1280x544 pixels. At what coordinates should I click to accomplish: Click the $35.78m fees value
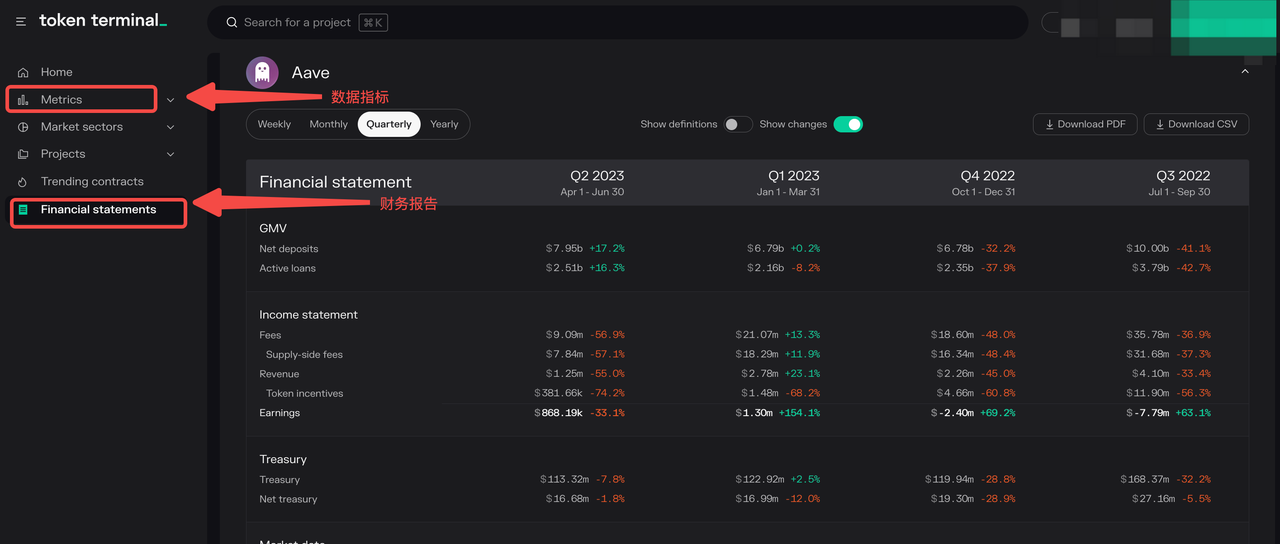pos(1145,335)
